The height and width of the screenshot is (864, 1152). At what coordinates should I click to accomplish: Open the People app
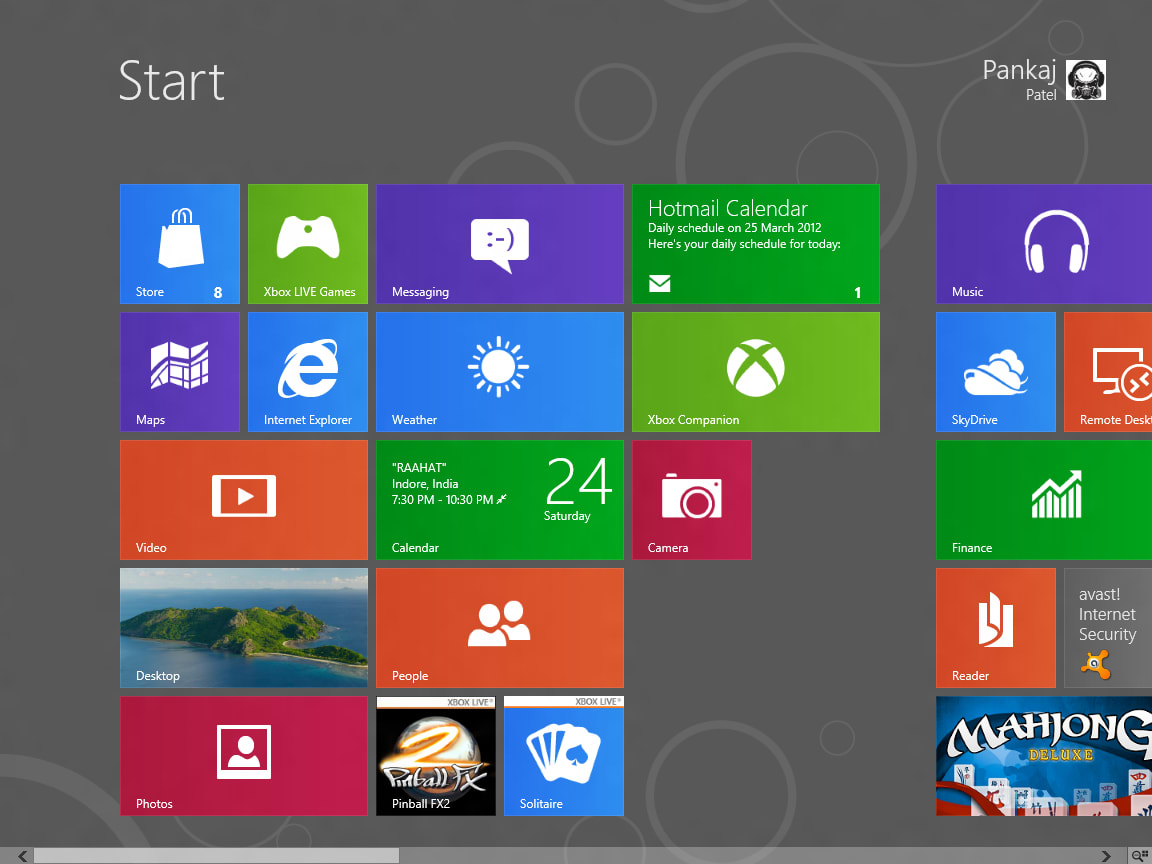[x=499, y=627]
